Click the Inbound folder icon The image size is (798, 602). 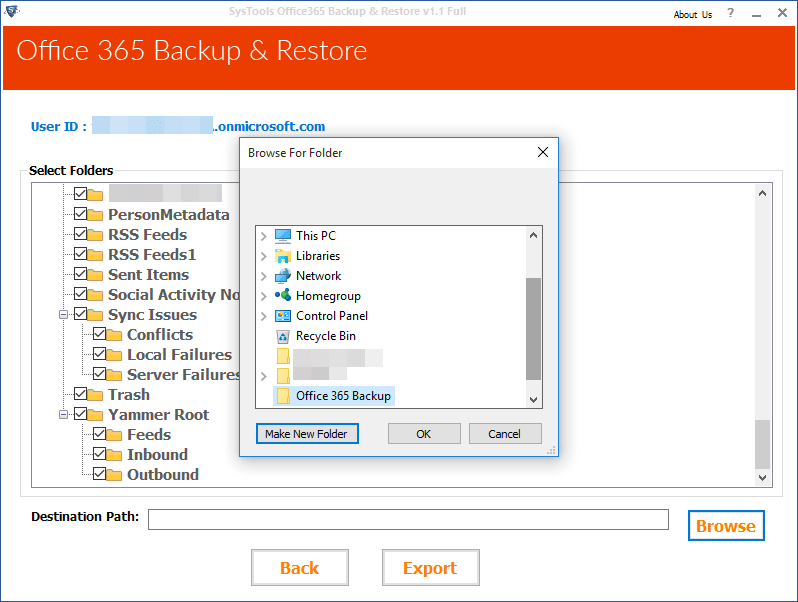(x=114, y=455)
